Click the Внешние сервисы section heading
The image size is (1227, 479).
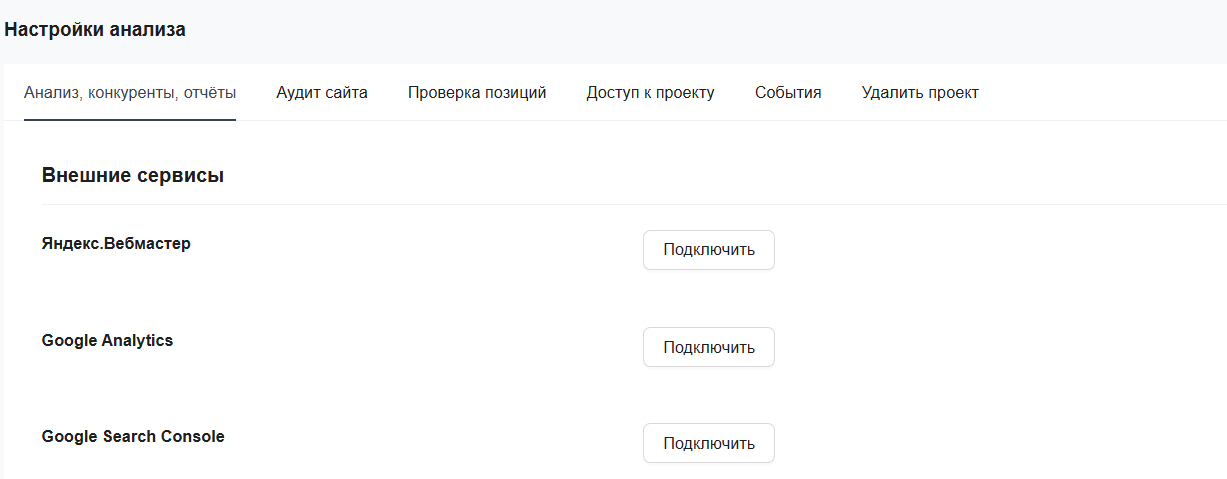[132, 176]
